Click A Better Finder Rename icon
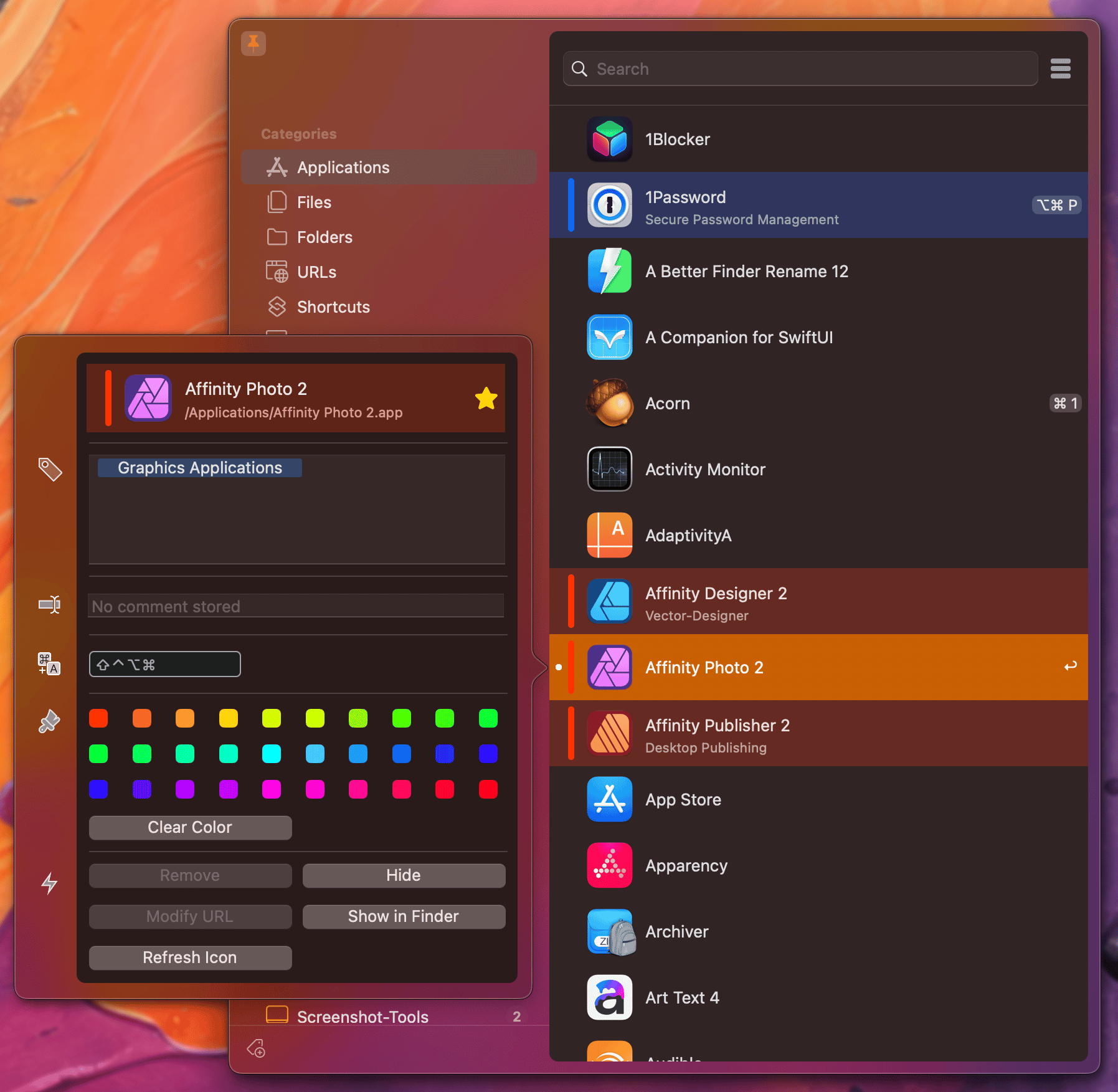Screen dimensions: 1118x1092 coord(609,271)
